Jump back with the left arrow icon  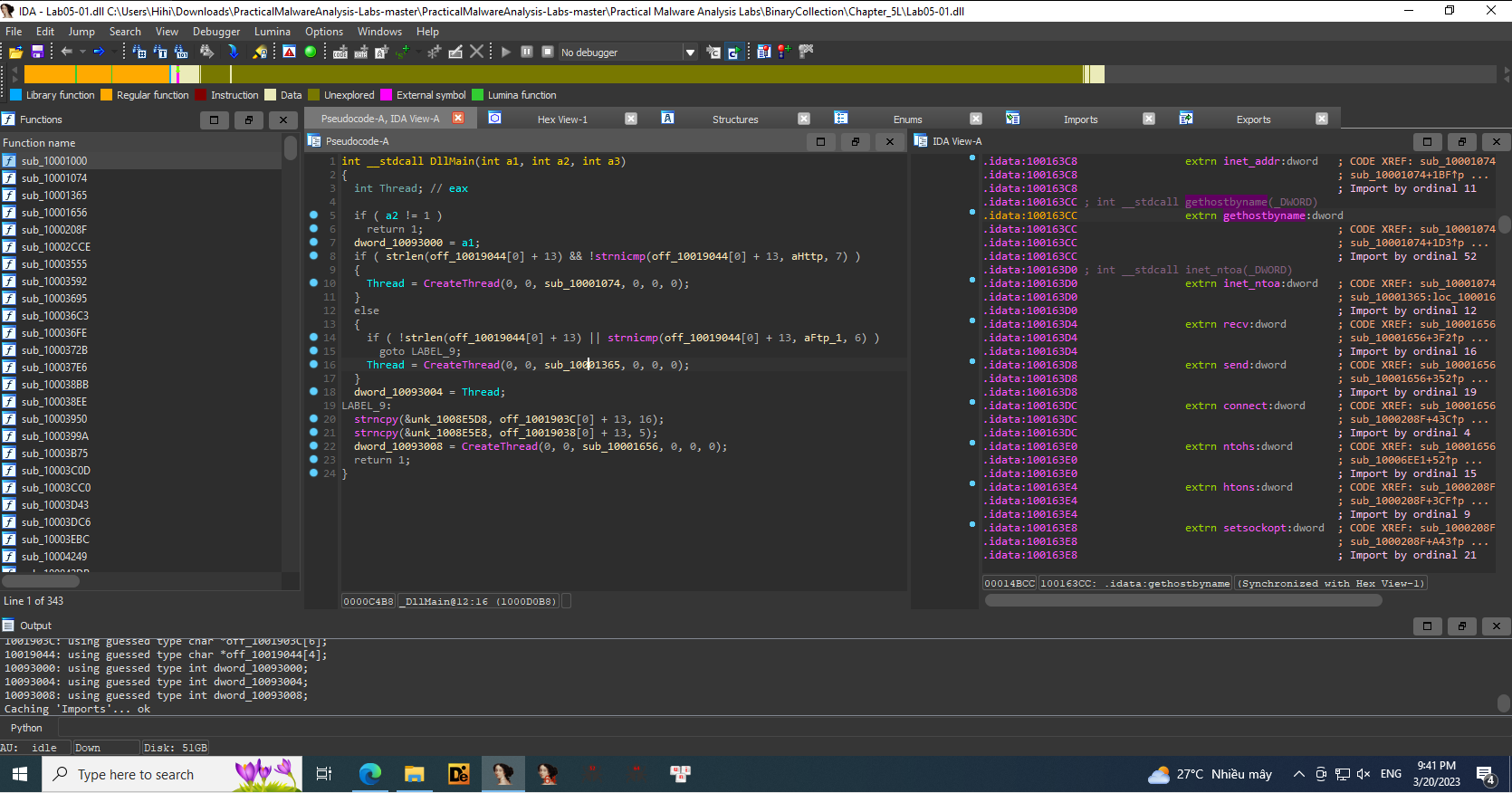click(66, 52)
